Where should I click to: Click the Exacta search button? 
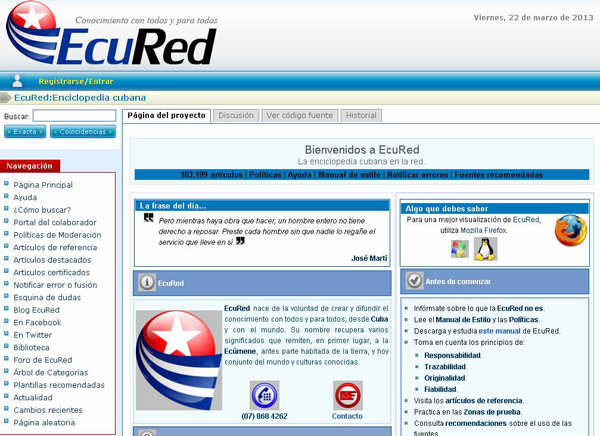click(x=25, y=132)
